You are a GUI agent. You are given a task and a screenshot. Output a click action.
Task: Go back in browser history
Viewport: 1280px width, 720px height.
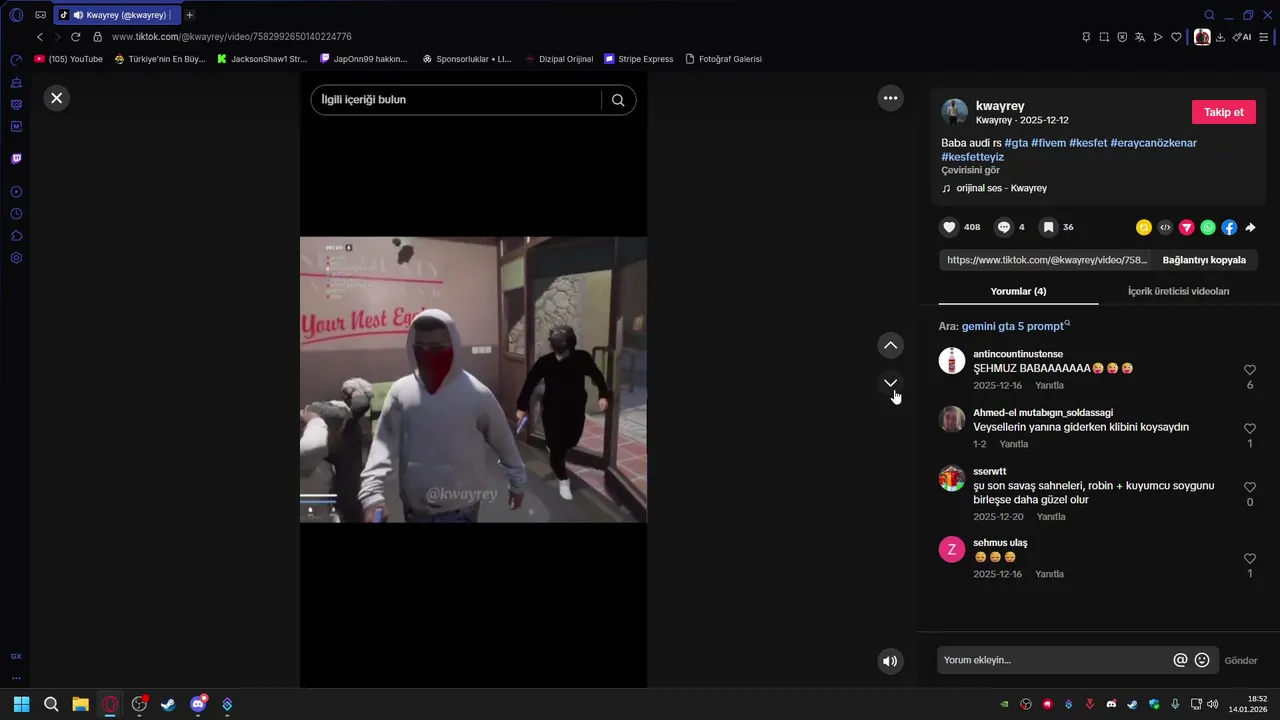click(40, 37)
